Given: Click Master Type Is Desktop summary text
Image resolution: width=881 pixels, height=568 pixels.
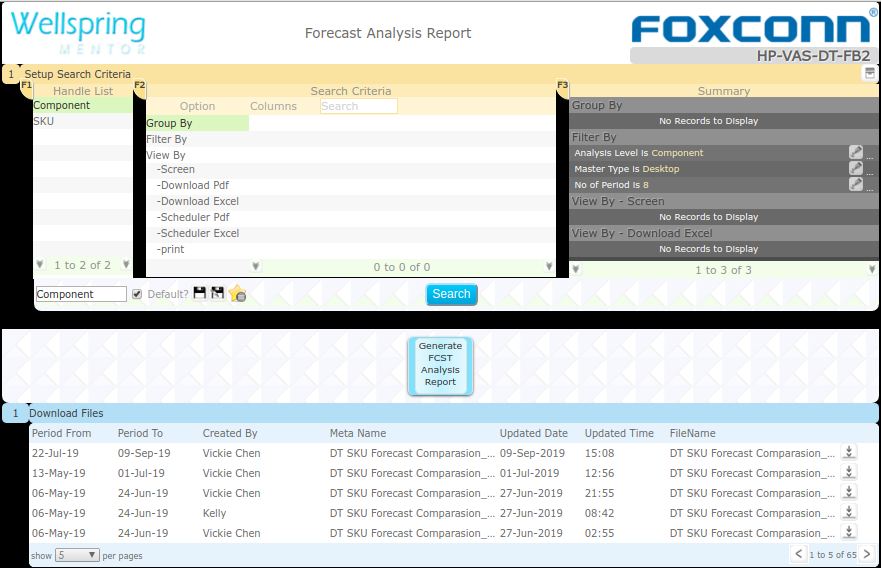Looking at the screenshot, I should [x=626, y=169].
